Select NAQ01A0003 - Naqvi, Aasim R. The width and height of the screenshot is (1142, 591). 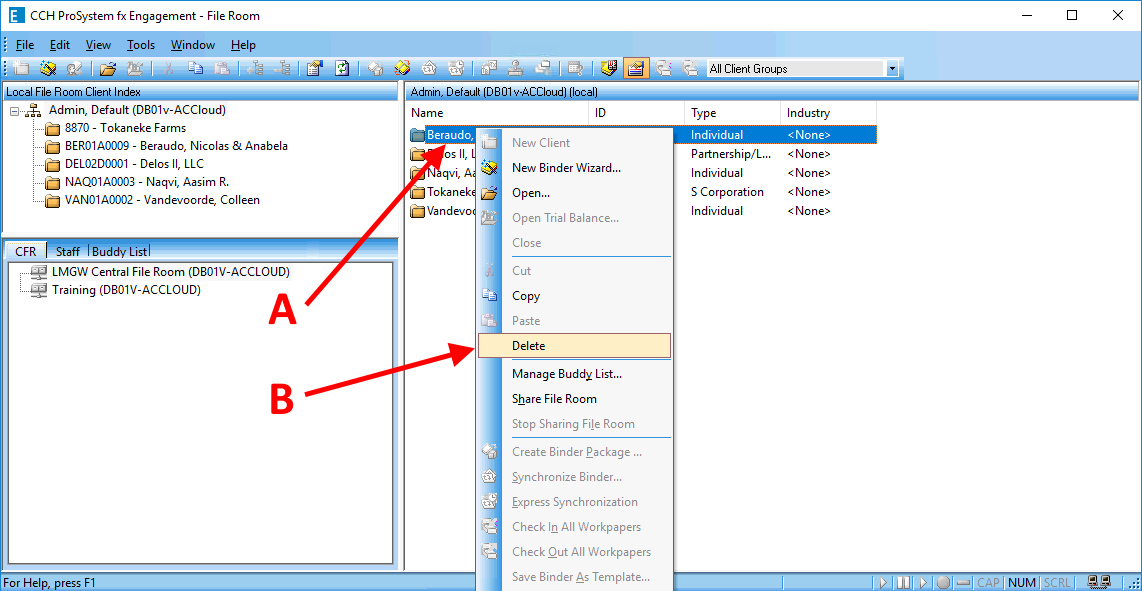coord(146,181)
